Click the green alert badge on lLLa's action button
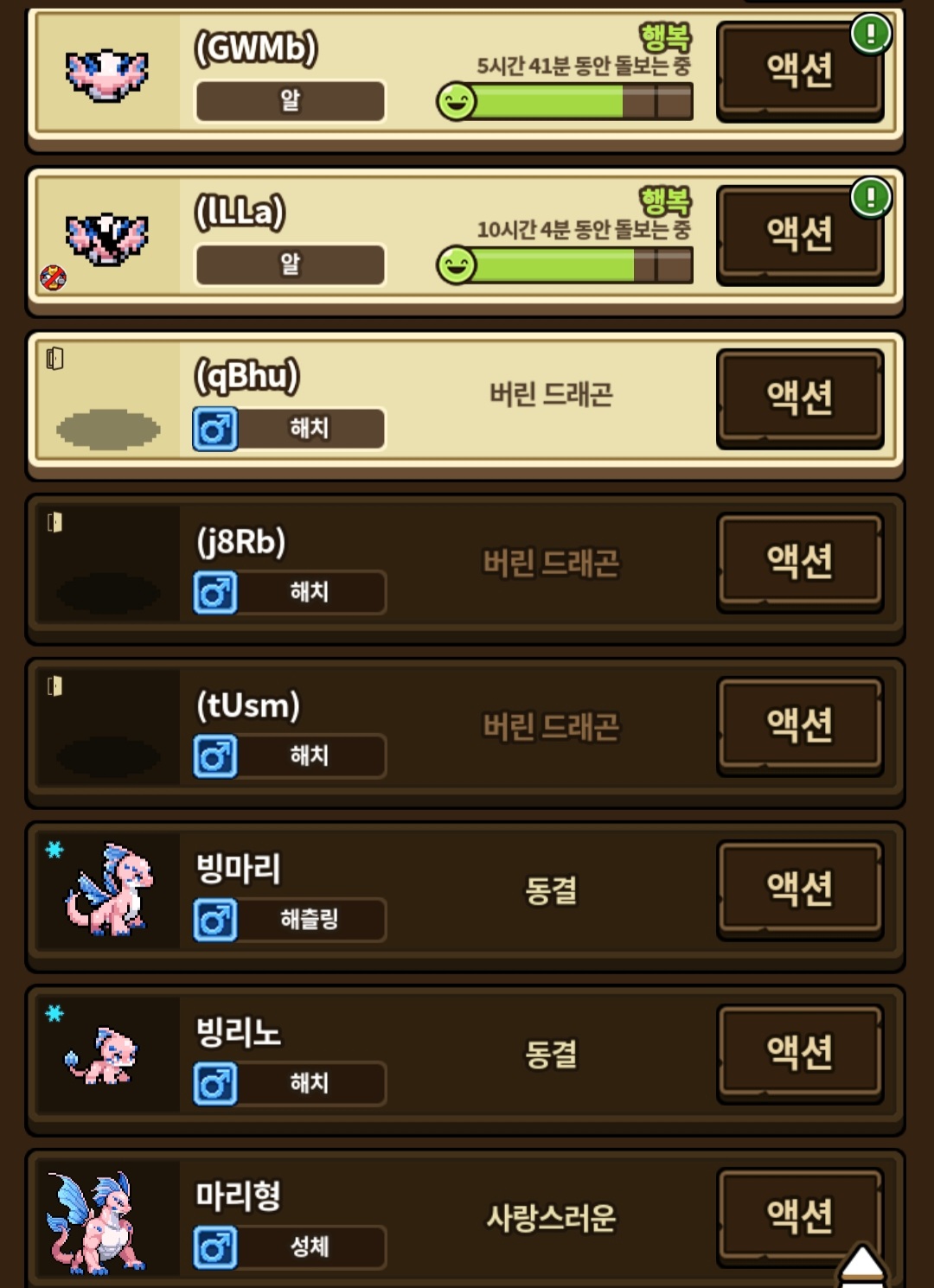This screenshot has height=1288, width=934. 871,198
